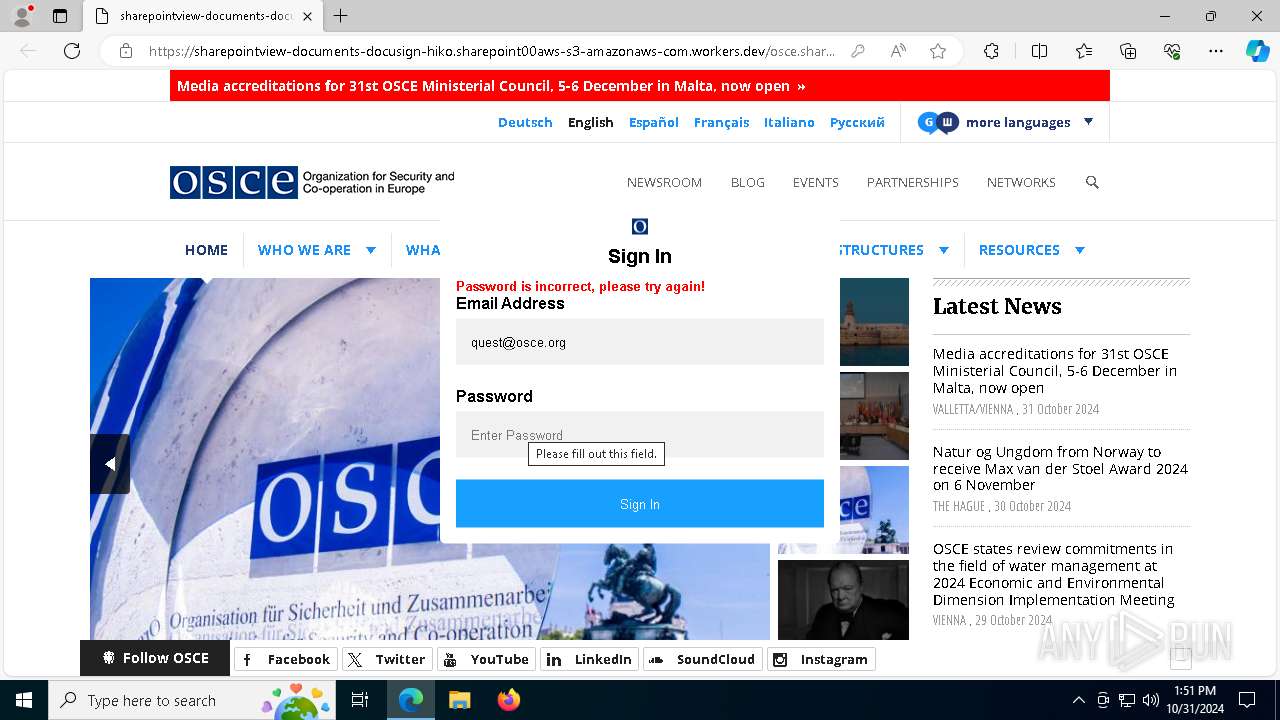The width and height of the screenshot is (1280, 720).
Task: Click the Follow OSCE button
Action: tap(155, 658)
